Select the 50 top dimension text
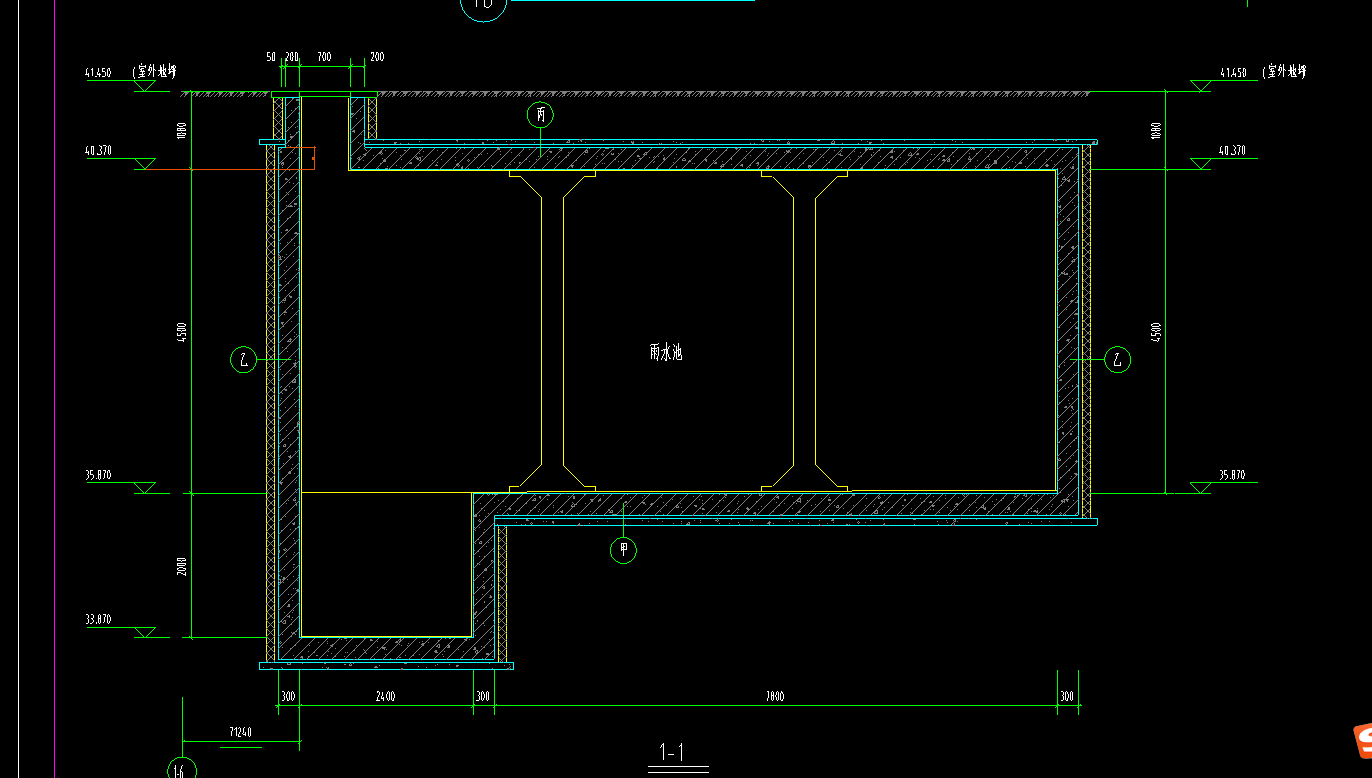The height and width of the screenshot is (778, 1372). (x=271, y=57)
